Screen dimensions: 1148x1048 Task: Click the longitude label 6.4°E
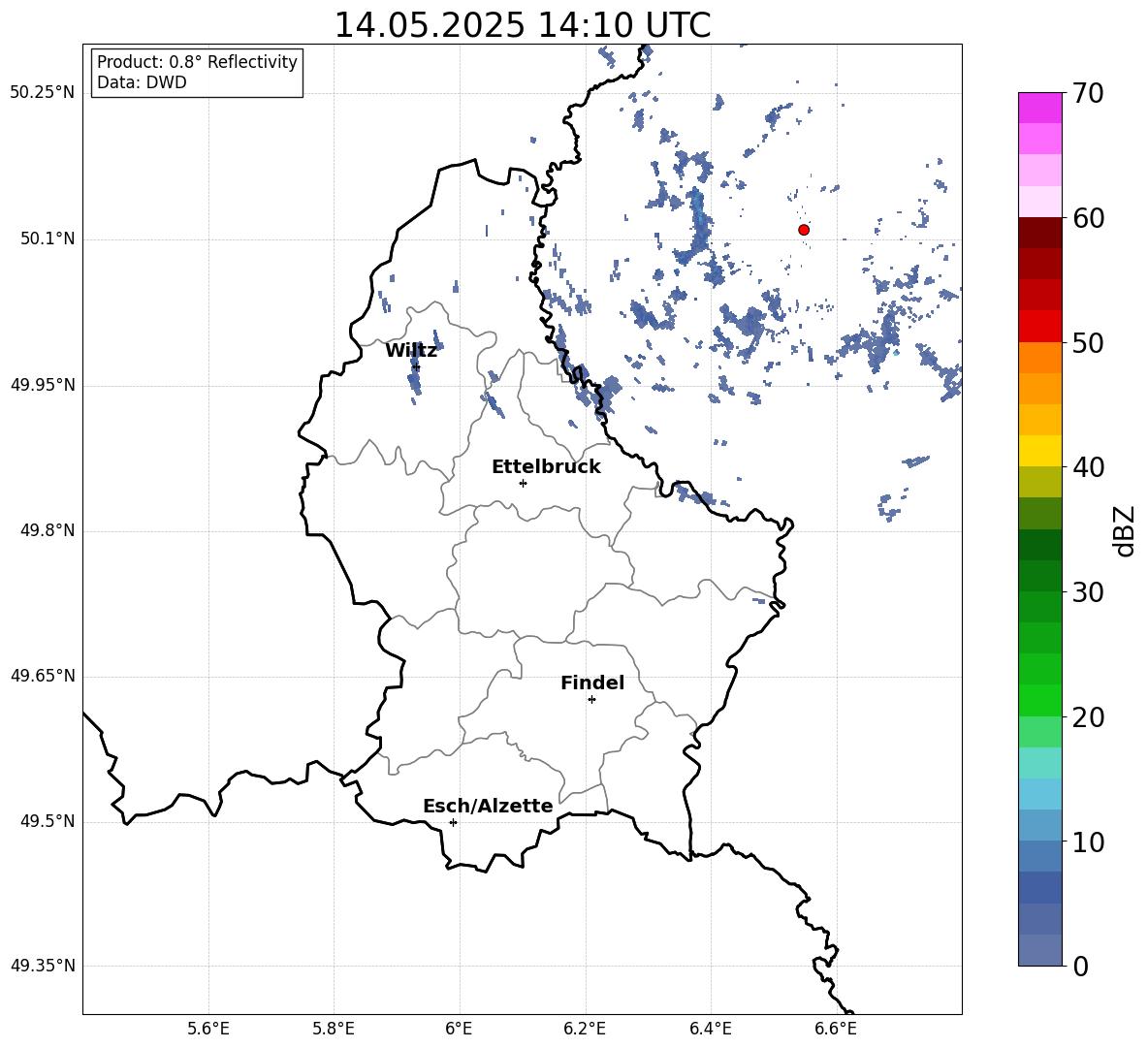pyautogui.click(x=710, y=1029)
